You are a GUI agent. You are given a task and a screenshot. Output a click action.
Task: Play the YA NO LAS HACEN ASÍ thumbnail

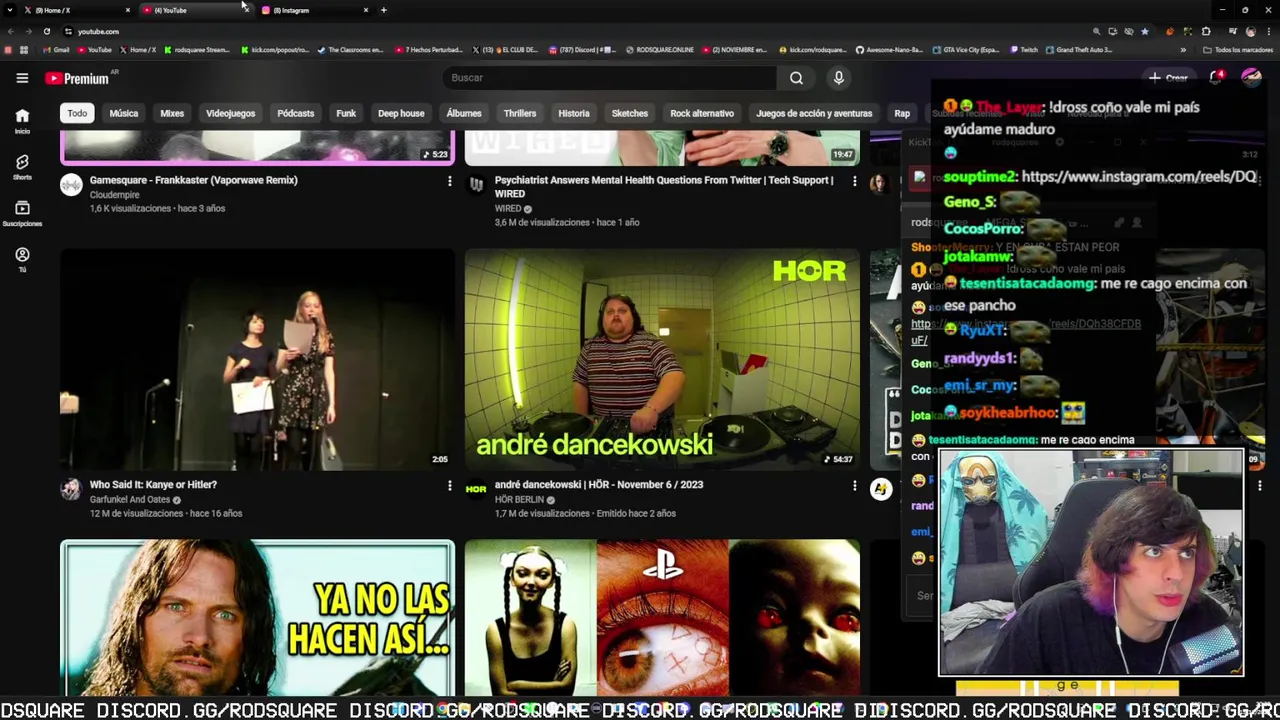coord(257,617)
